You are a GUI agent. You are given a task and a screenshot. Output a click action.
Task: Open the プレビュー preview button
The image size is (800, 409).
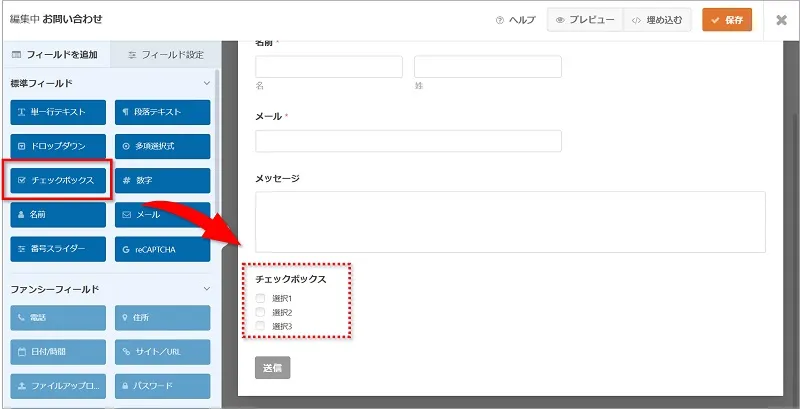(585, 20)
